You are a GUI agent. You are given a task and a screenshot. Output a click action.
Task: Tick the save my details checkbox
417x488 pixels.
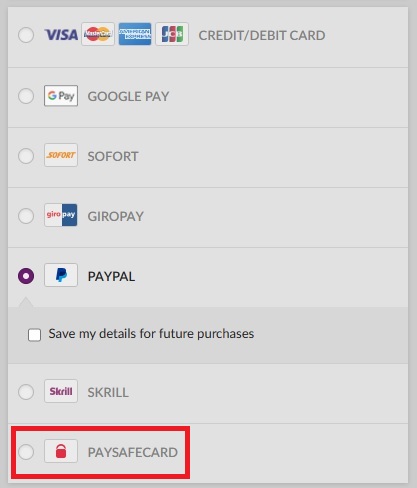[x=35, y=335]
